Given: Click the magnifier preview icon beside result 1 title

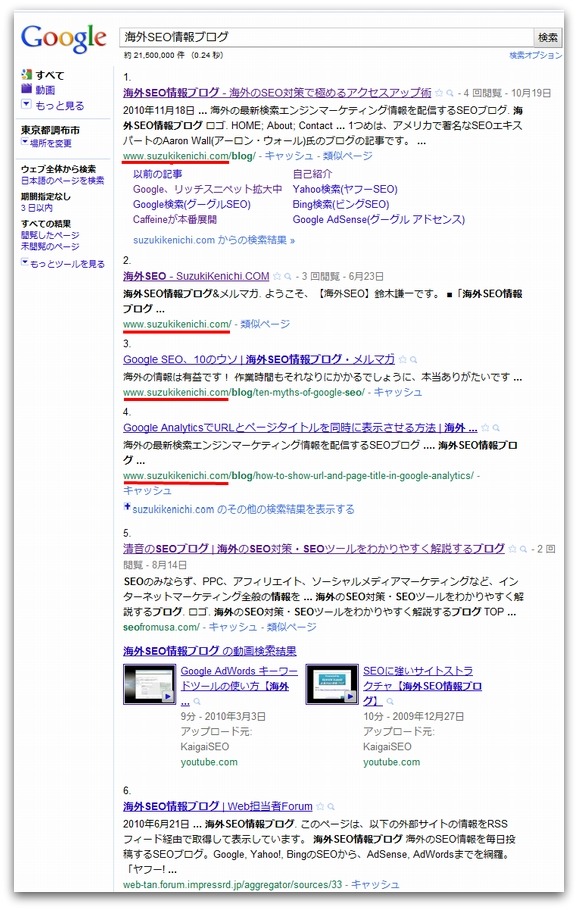Looking at the screenshot, I should coord(450,93).
